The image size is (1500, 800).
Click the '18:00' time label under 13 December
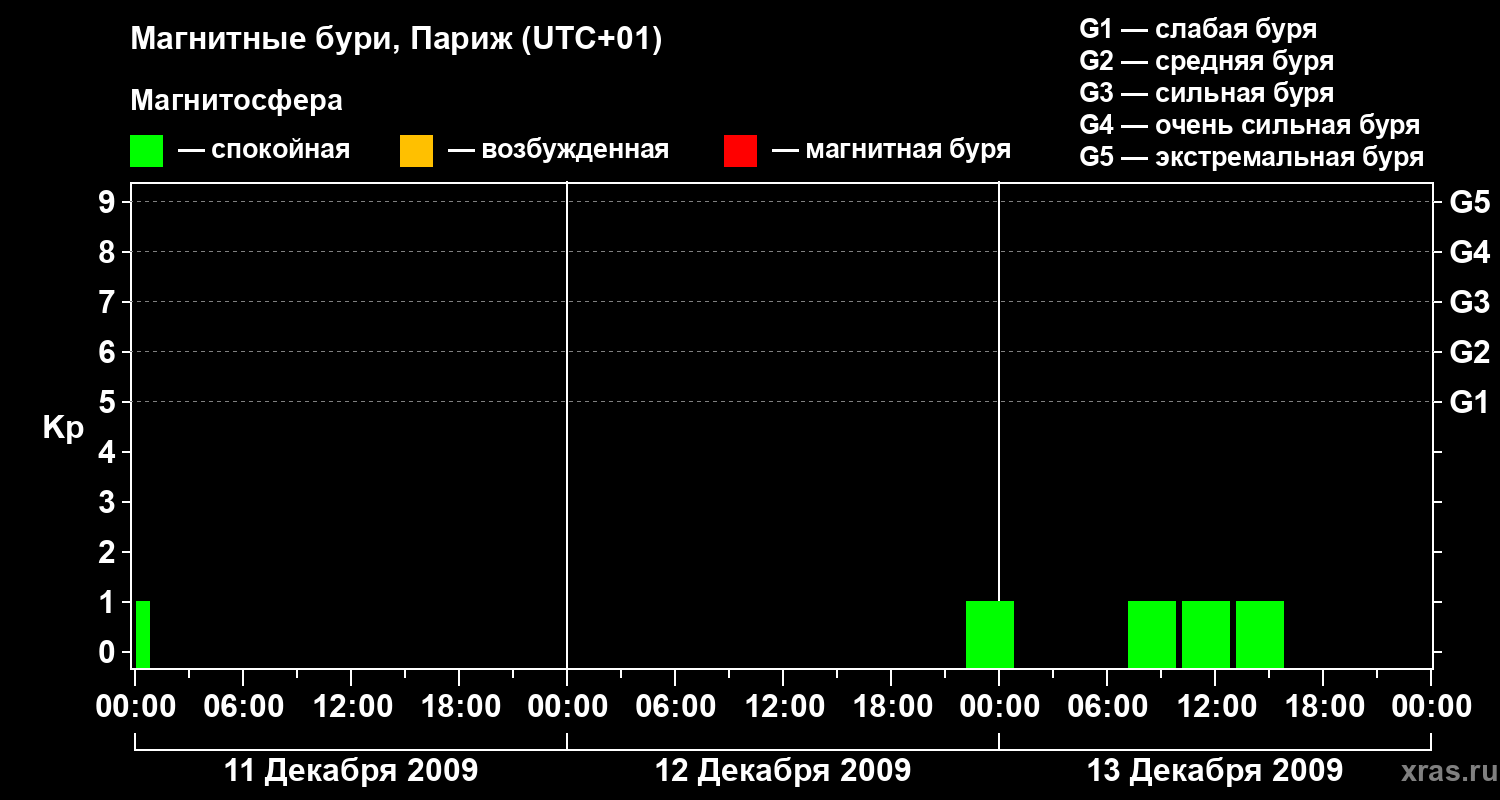[1323, 707]
